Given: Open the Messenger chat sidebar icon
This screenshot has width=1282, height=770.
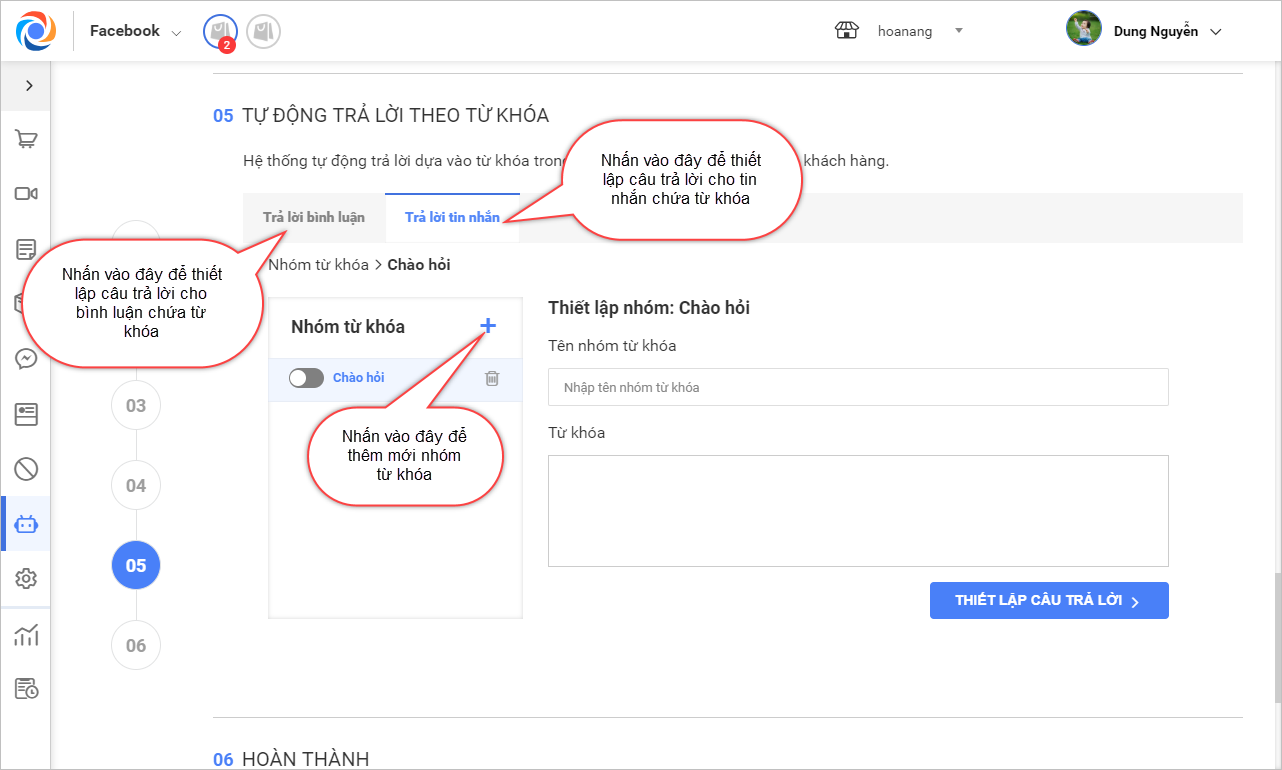Looking at the screenshot, I should (26, 359).
